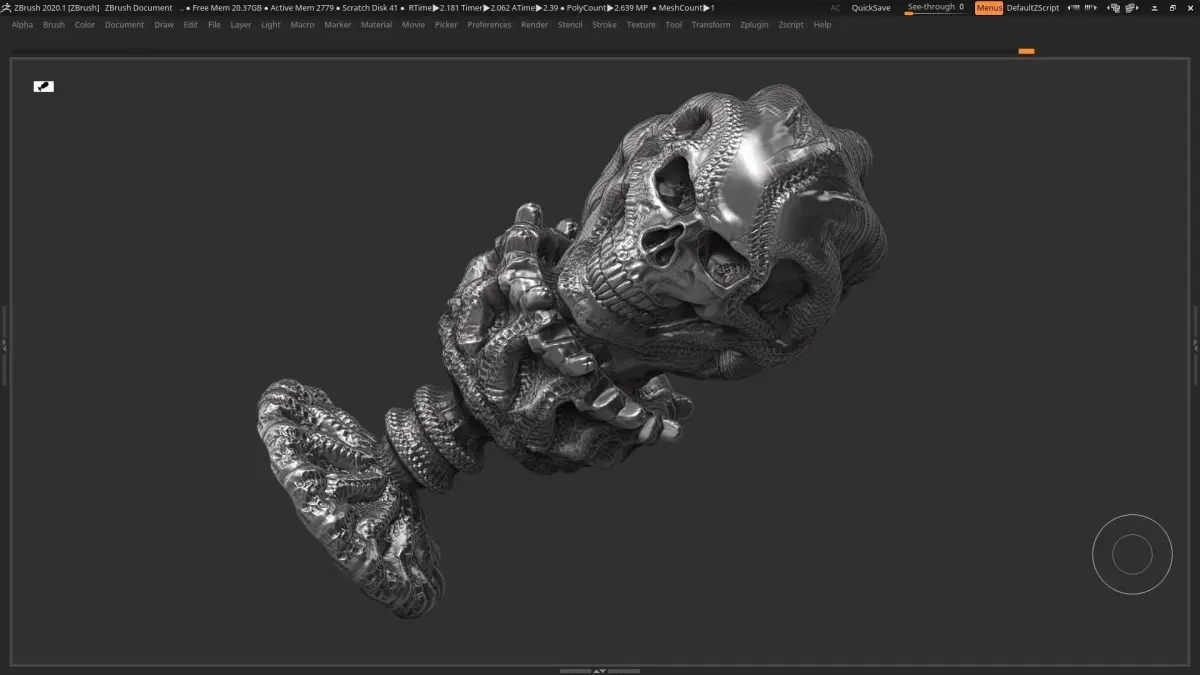Click the DefaultZScript button
1200x675 pixels.
1033,8
